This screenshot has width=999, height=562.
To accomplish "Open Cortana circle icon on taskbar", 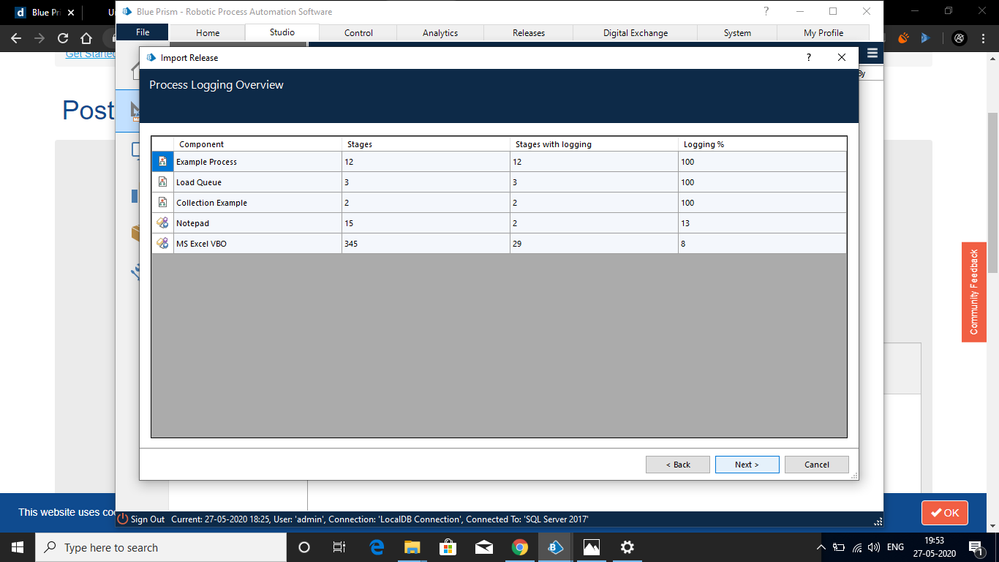I will tap(304, 547).
